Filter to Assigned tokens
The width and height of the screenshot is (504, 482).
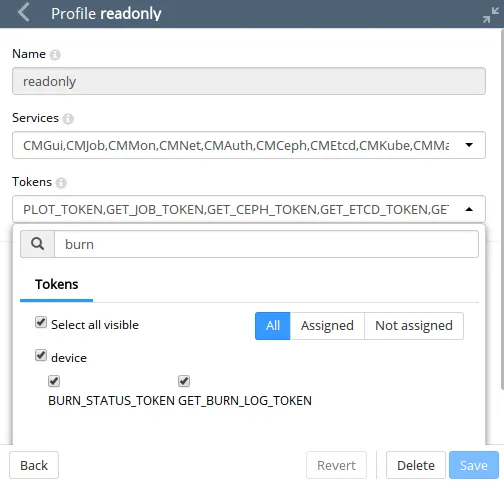click(x=327, y=326)
